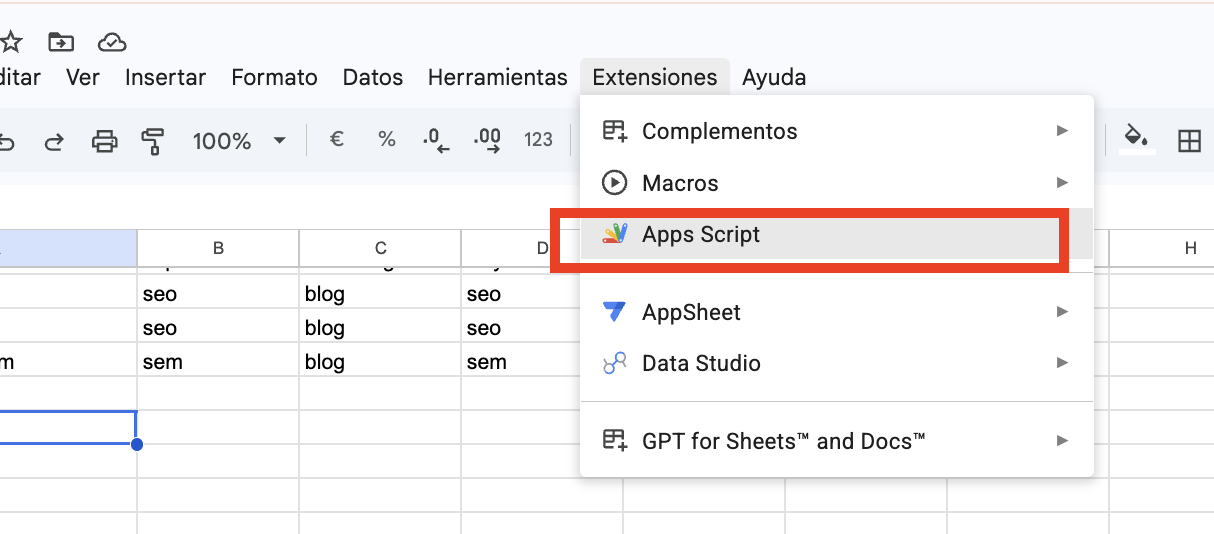Screen dimensions: 1214x534
Task: Format as percent
Action: [x=387, y=140]
